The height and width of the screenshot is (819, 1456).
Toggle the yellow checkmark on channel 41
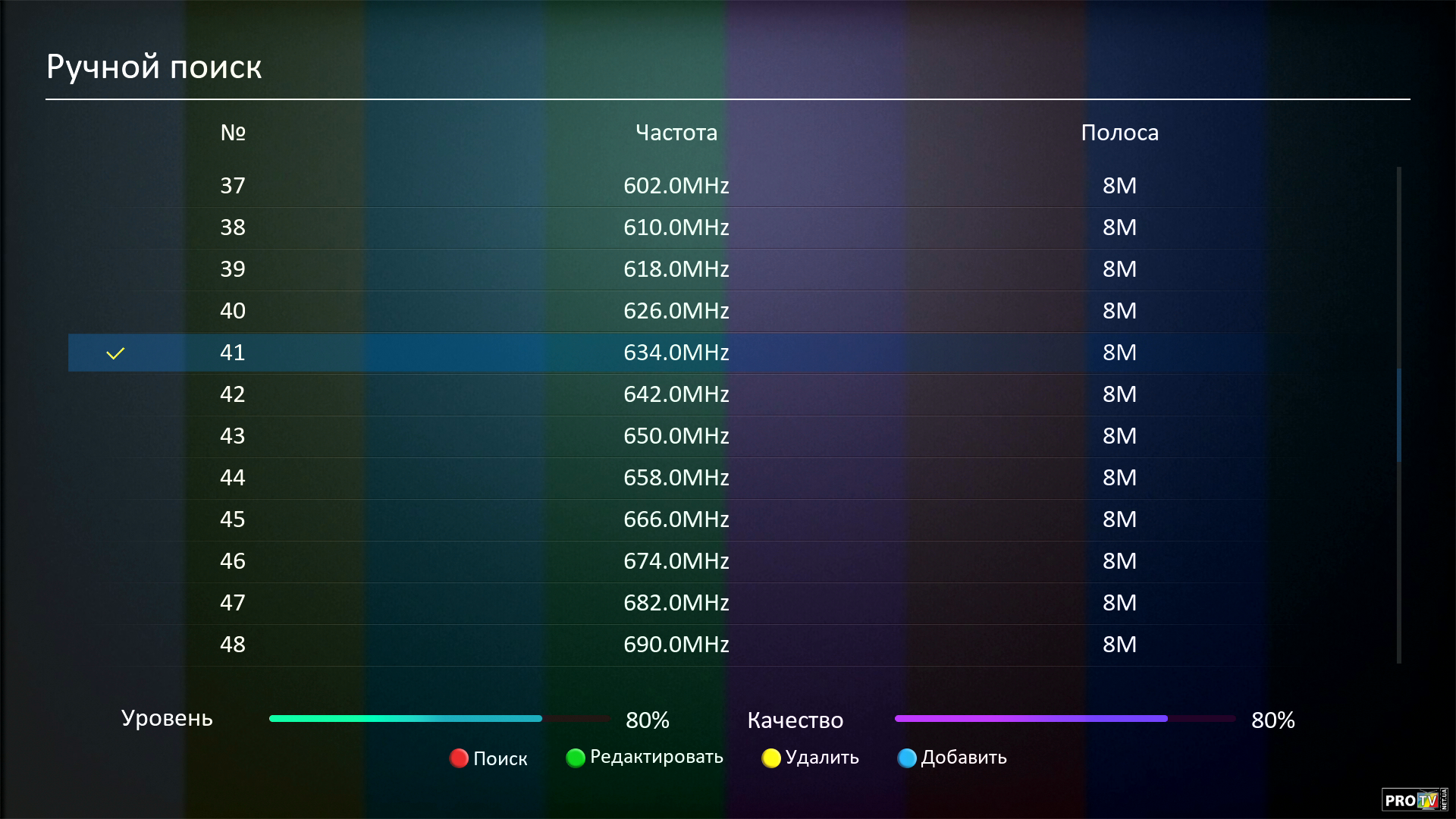pos(115,353)
